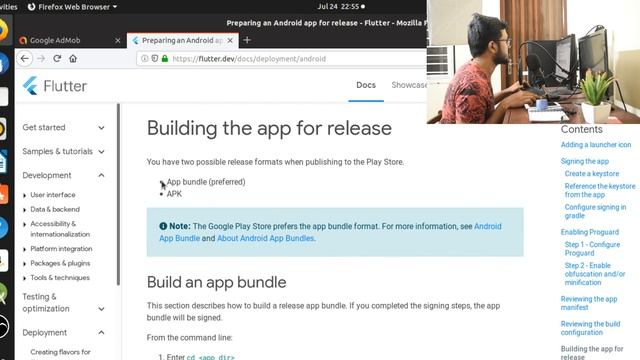Jump to Signing the app section

[584, 161]
